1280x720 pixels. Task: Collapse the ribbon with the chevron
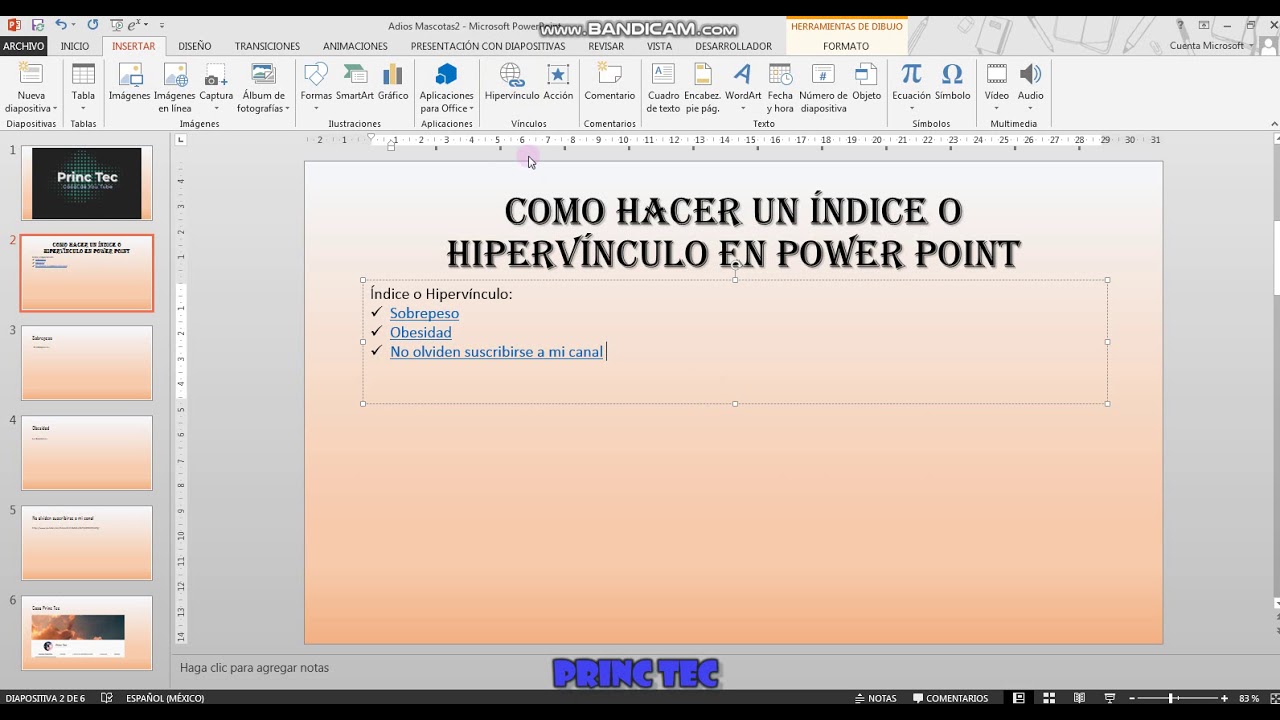click(x=1274, y=124)
